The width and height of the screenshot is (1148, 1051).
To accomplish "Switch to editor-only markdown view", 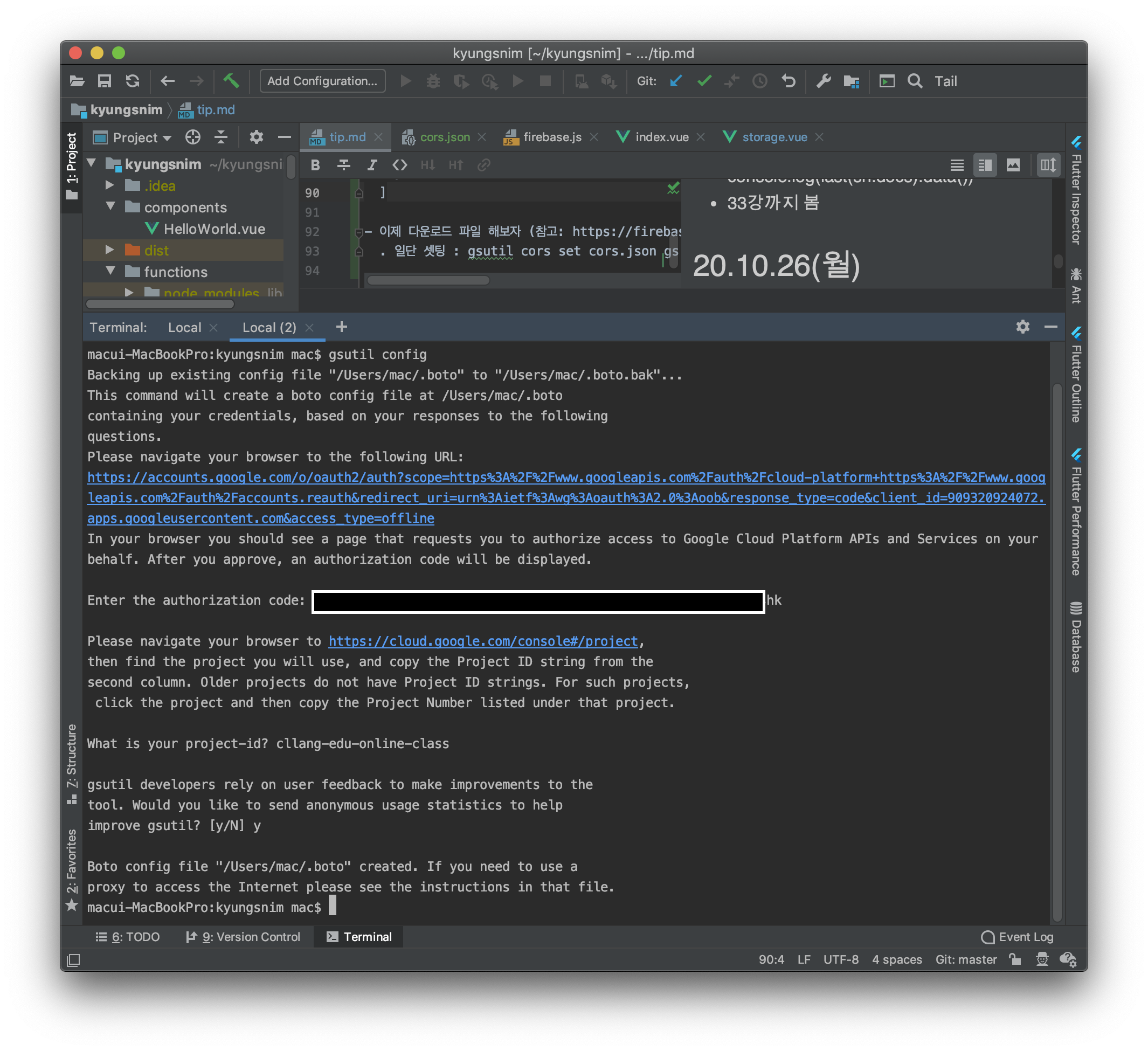I will point(957,165).
